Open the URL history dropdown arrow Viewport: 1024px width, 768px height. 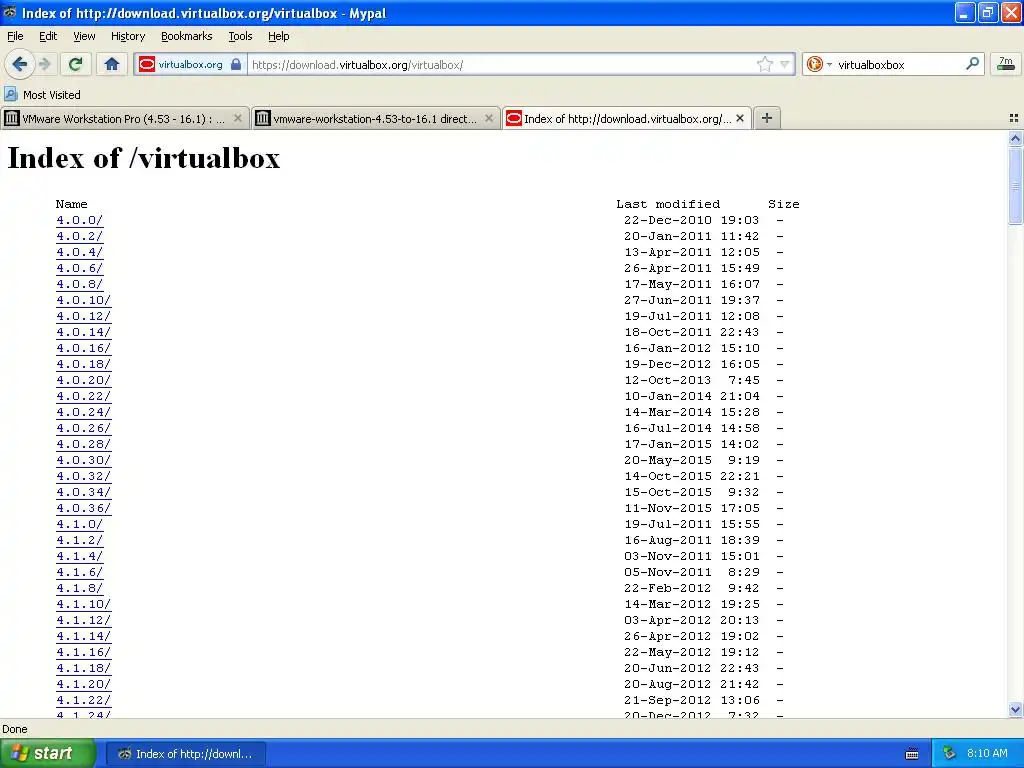pyautogui.click(x=784, y=64)
